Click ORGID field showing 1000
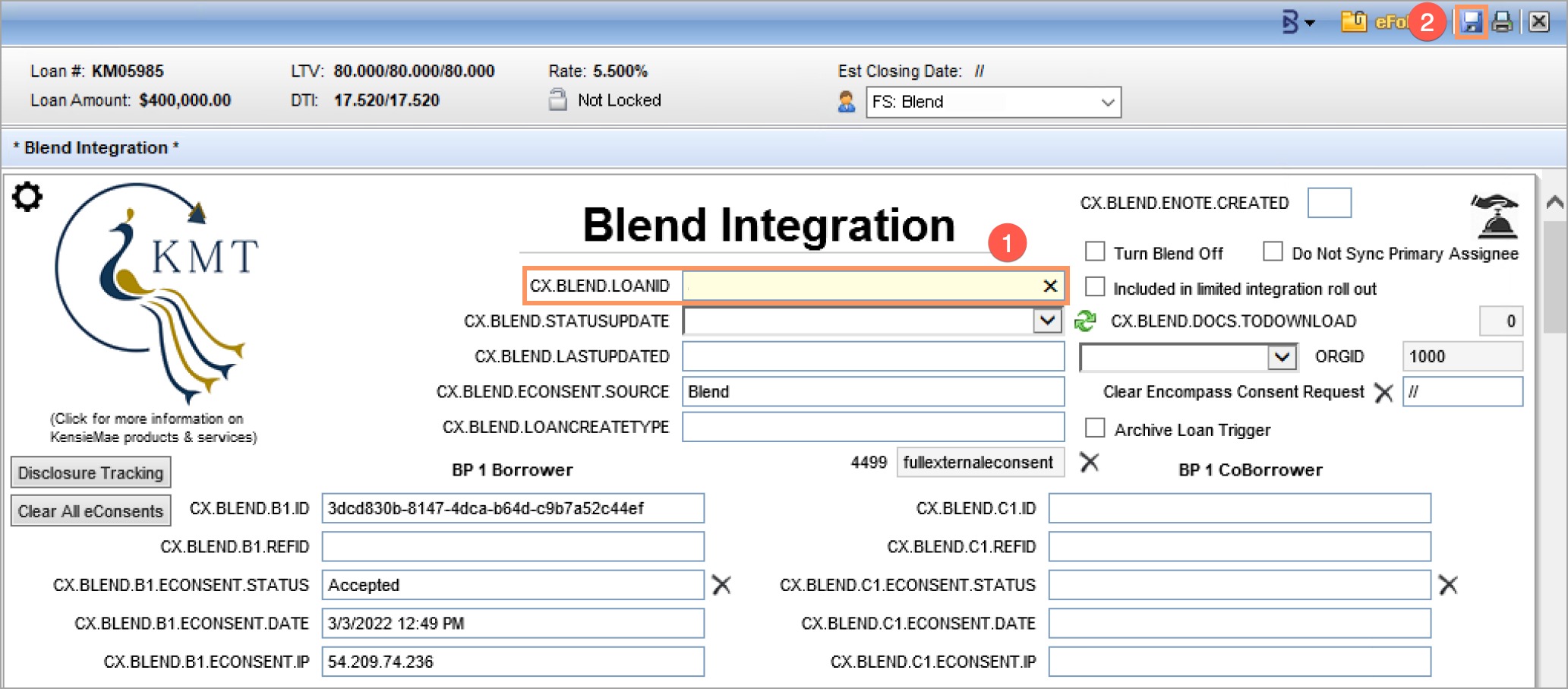 1462,356
